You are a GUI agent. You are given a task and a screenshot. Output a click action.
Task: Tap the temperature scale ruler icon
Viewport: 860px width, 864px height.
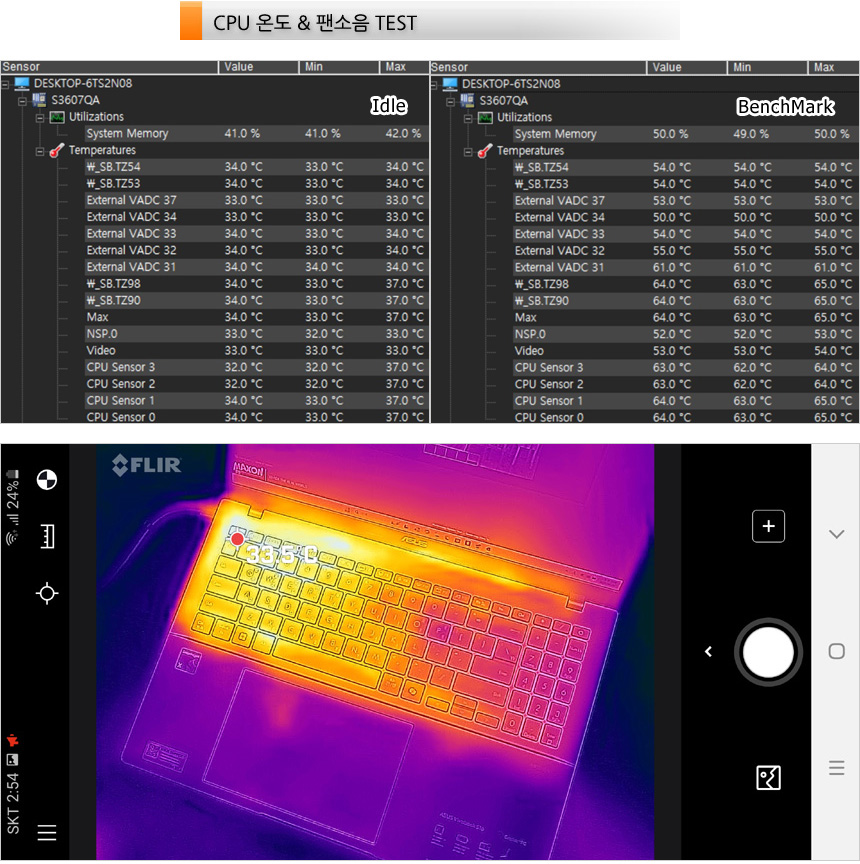point(46,537)
